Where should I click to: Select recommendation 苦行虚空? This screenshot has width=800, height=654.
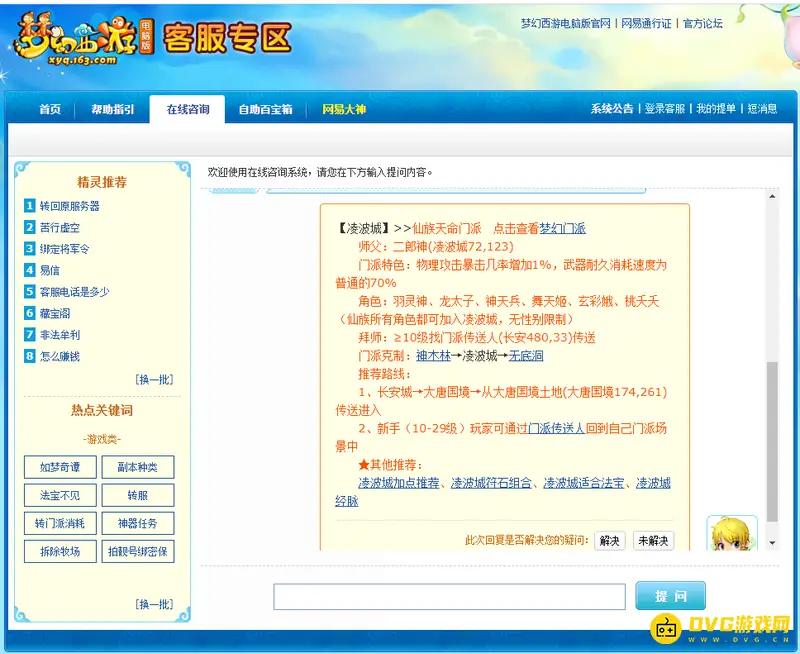60,228
